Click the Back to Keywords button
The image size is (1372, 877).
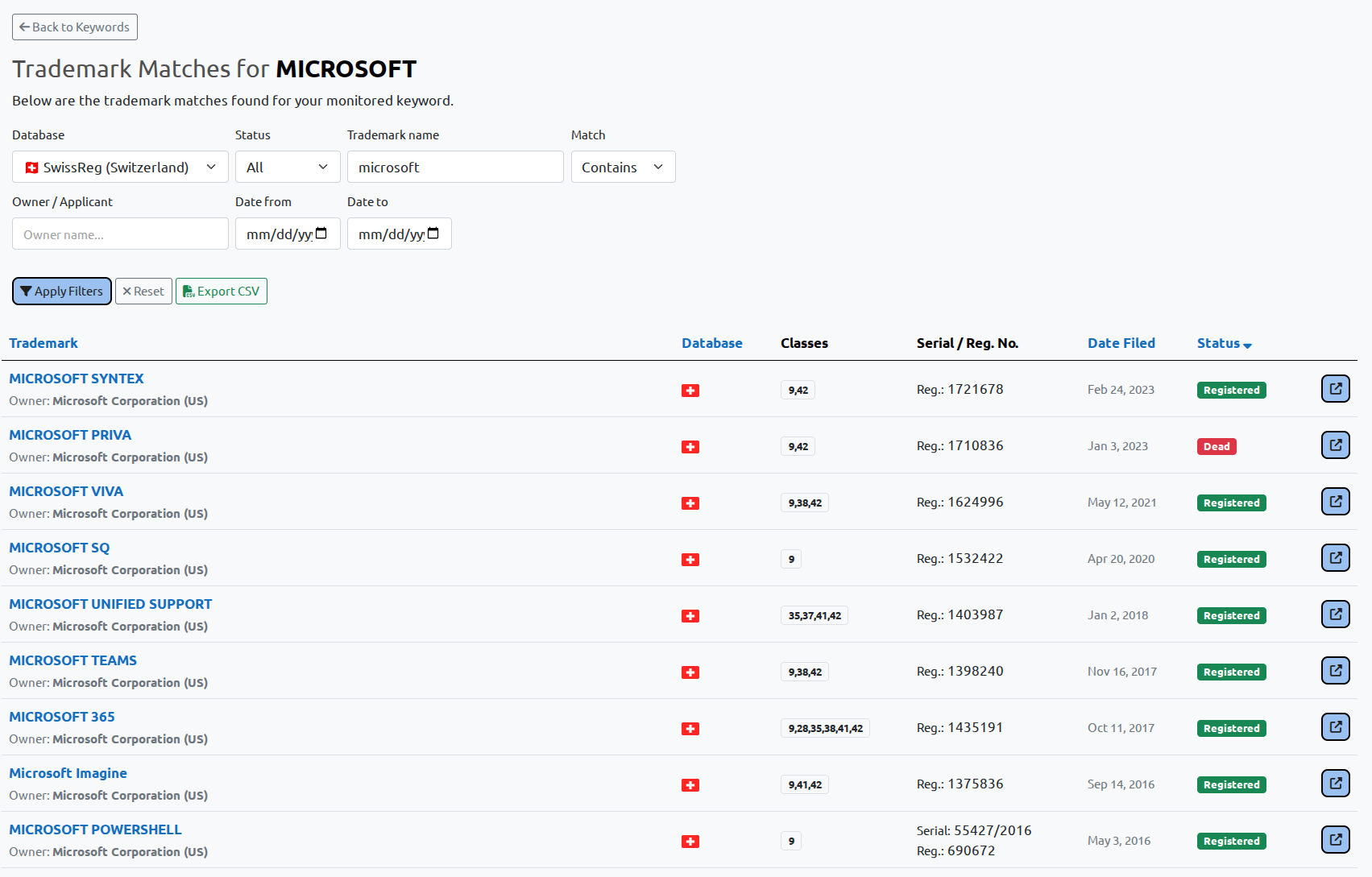pyautogui.click(x=74, y=27)
